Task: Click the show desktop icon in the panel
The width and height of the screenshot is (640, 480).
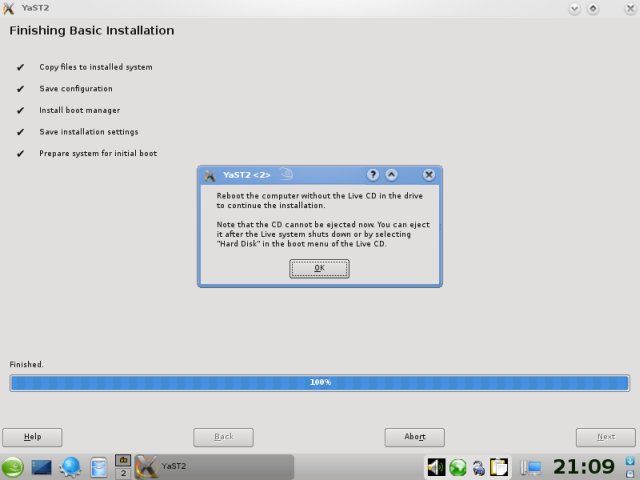Action: [x=42, y=467]
